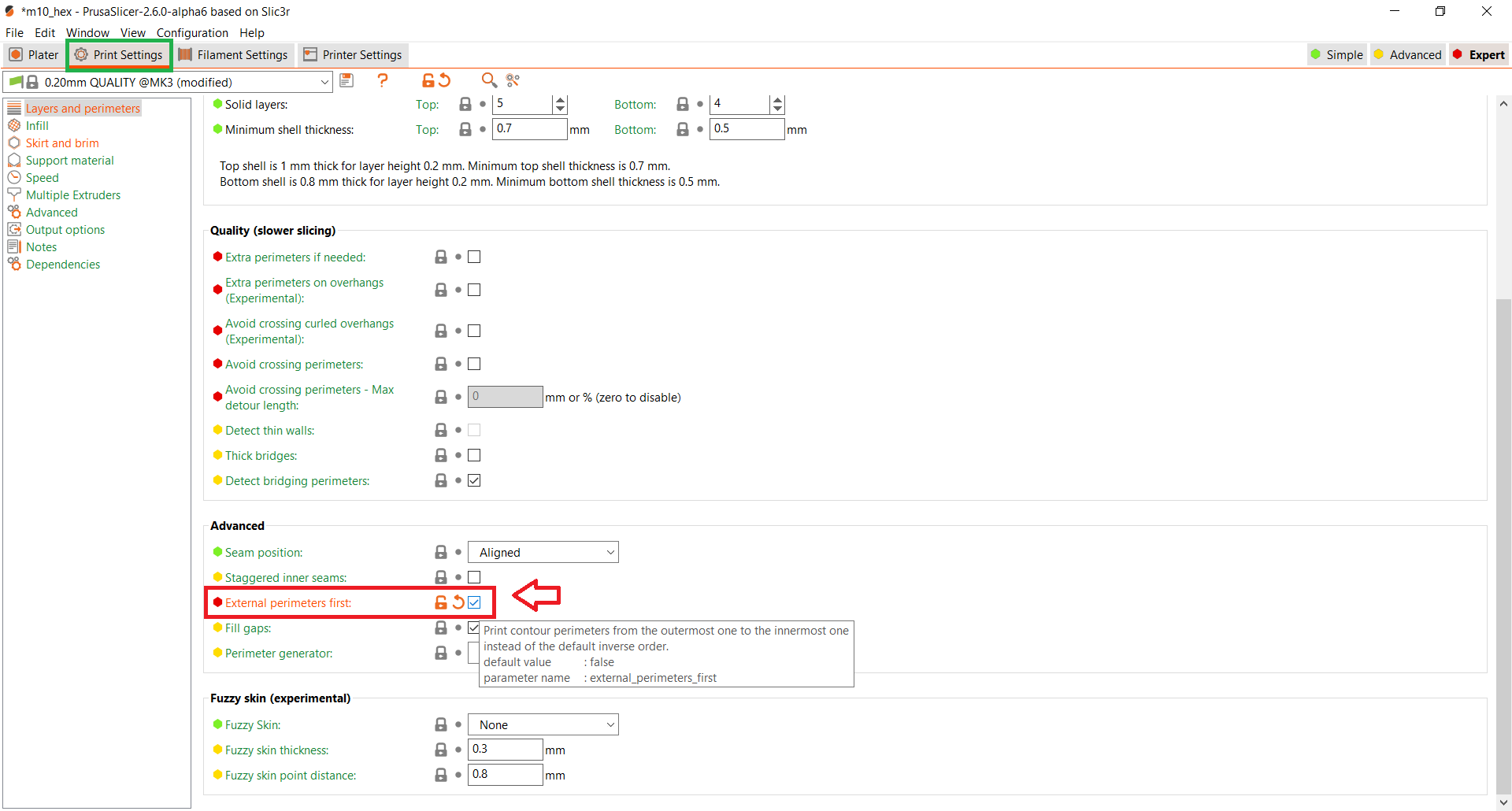Switch to the Filament Settings tab
The width and height of the screenshot is (1512, 811).
[234, 54]
